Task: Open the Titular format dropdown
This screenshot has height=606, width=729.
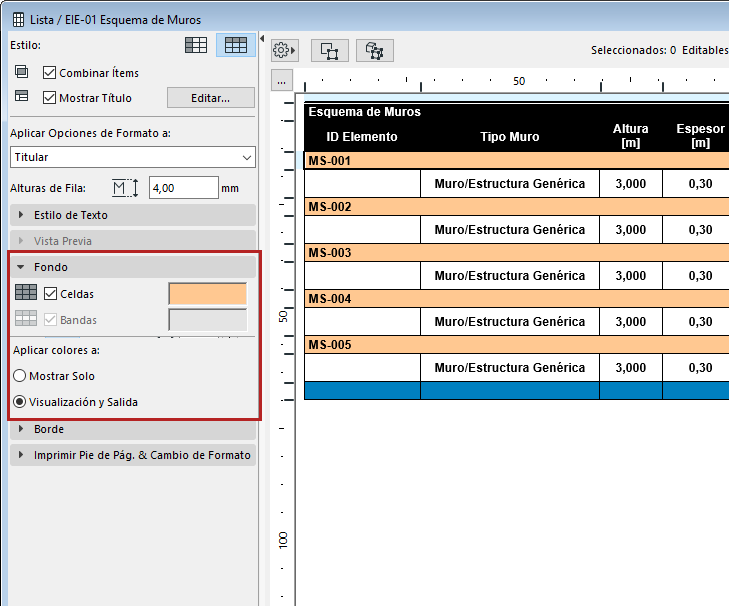Action: [x=133, y=157]
